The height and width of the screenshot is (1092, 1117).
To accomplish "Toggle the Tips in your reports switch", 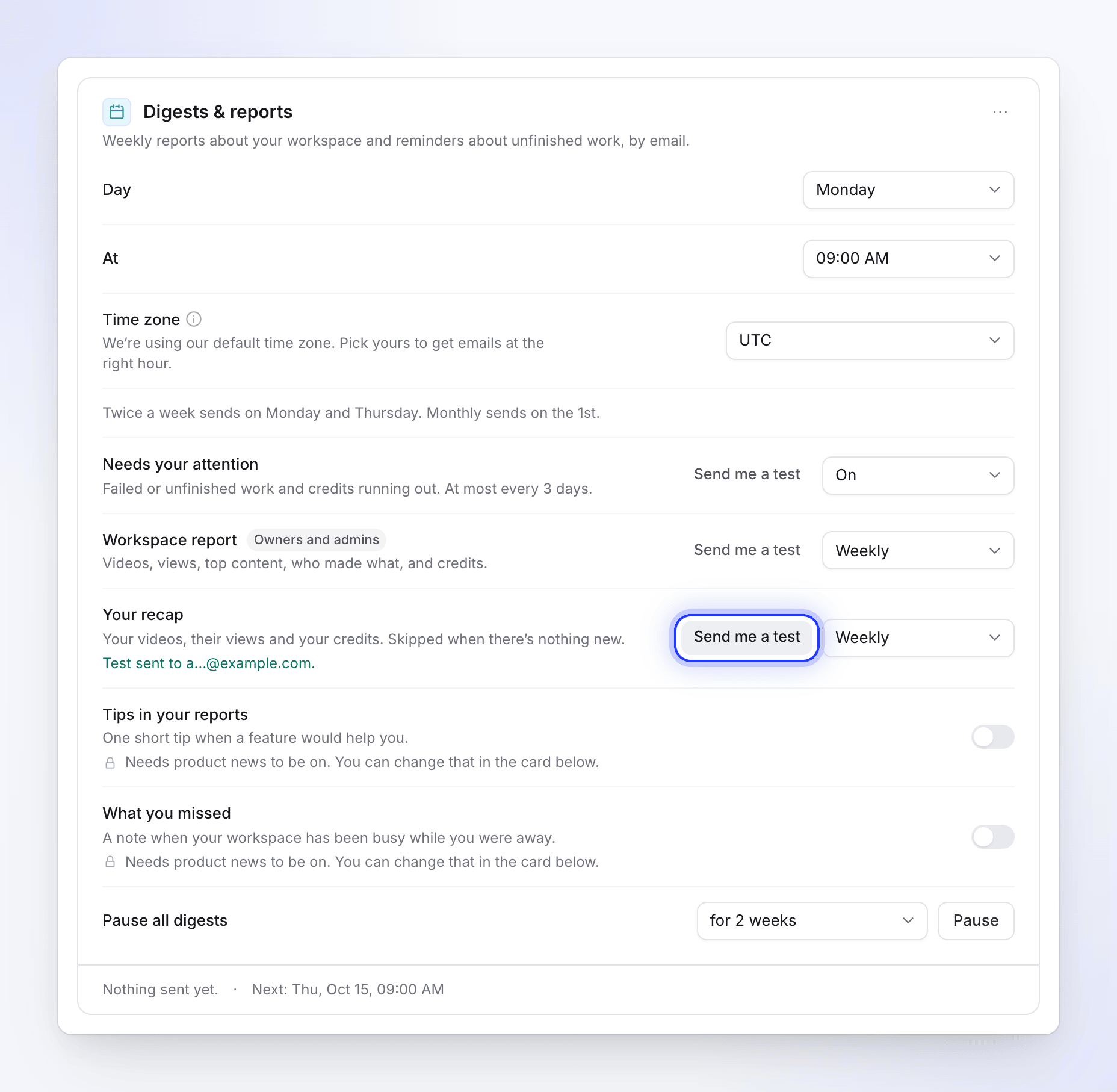I will 992,737.
